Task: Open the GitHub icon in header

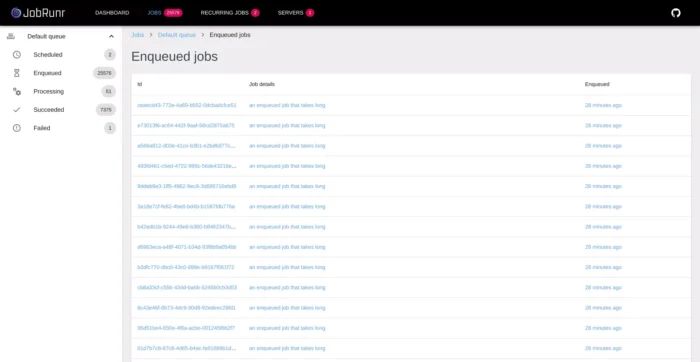Action: pos(675,13)
